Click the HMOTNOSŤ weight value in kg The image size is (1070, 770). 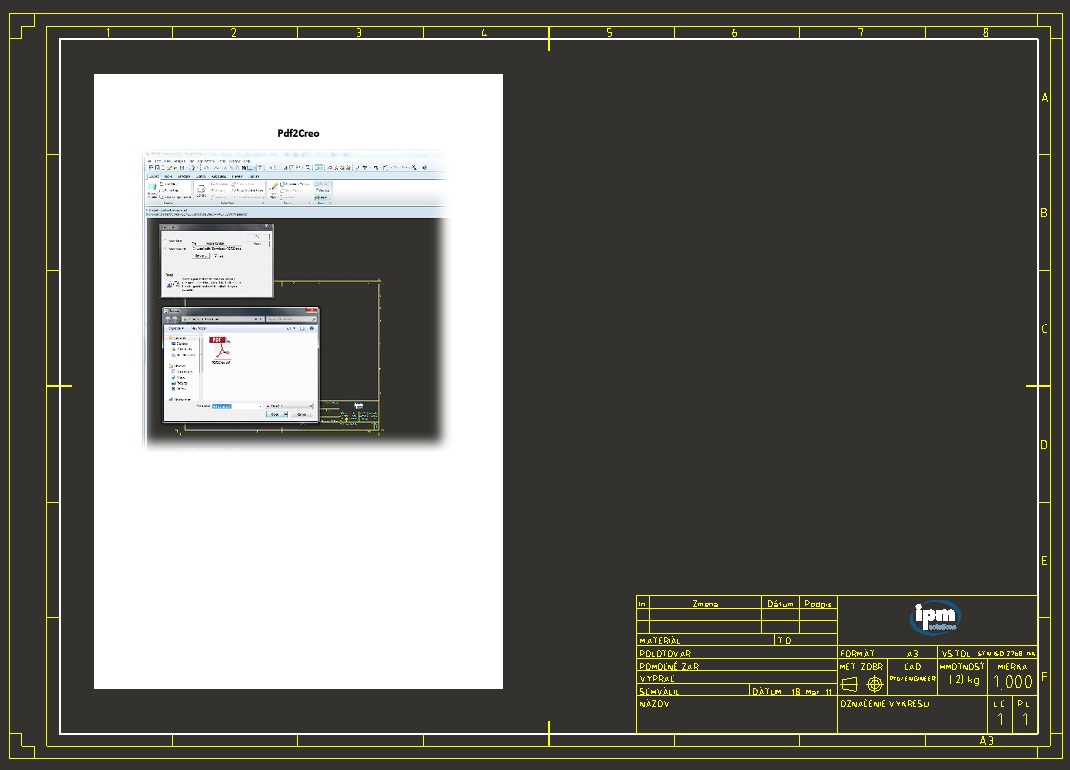coord(963,680)
